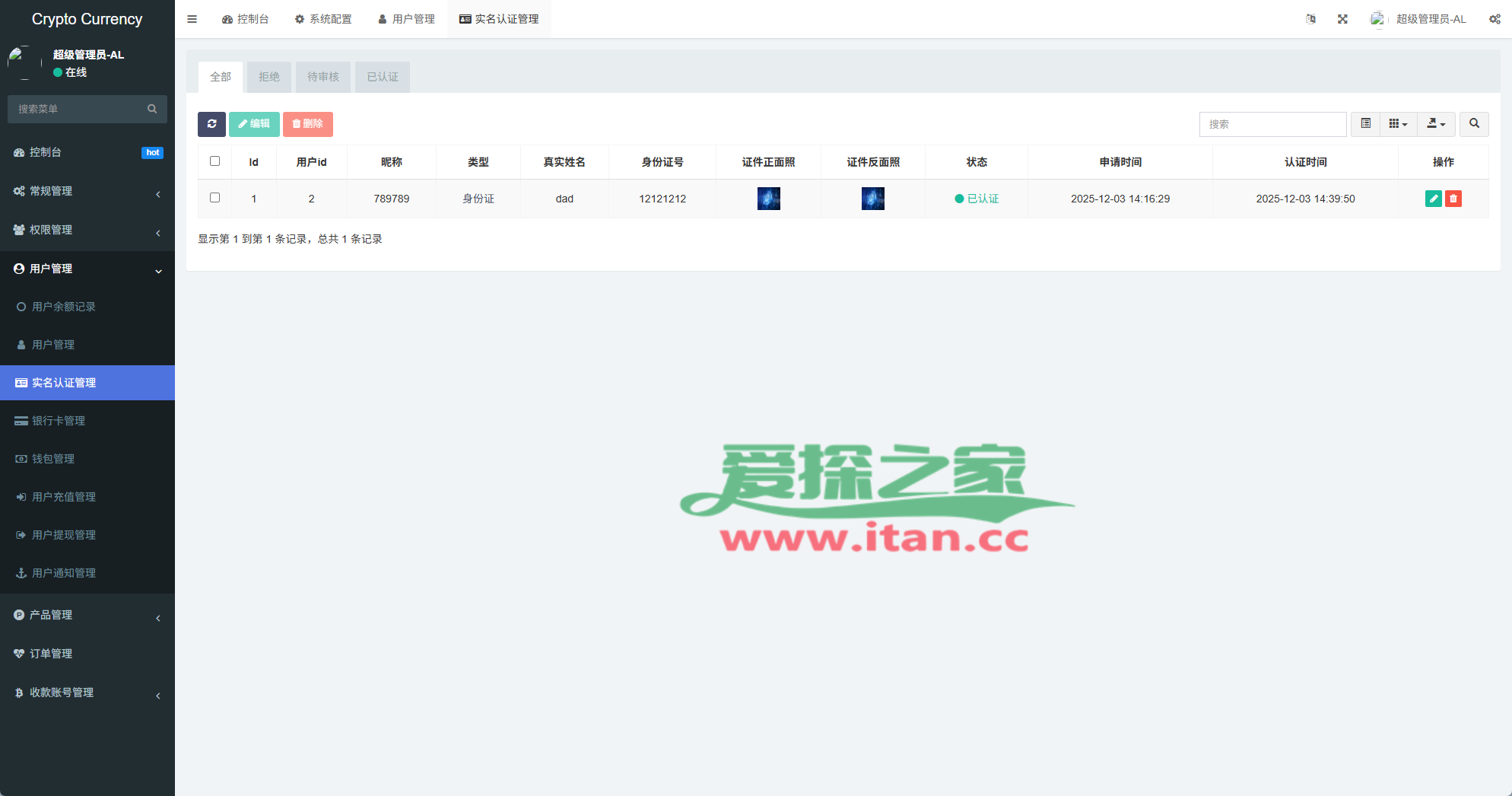Image resolution: width=1512 pixels, height=796 pixels.
Task: Click the red delete icon in 操作 column
Action: click(1453, 198)
